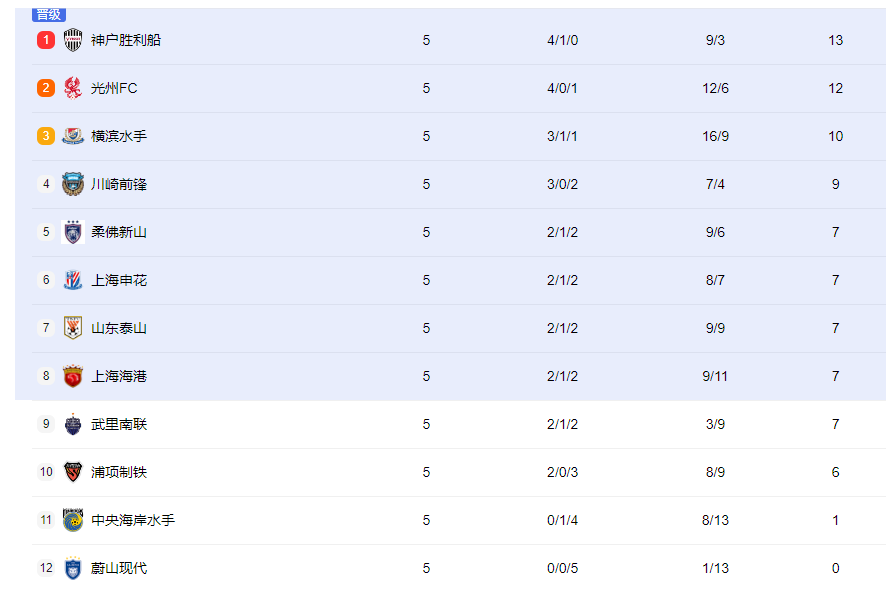Viewport: 886px width, 590px height.
Task: Open the 蔚山现代 team name link
Action: pyautogui.click(x=119, y=568)
